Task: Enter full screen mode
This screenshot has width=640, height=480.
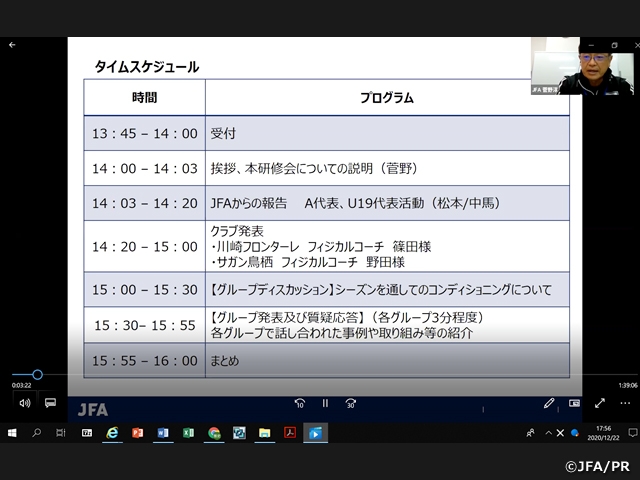Action: 600,403
